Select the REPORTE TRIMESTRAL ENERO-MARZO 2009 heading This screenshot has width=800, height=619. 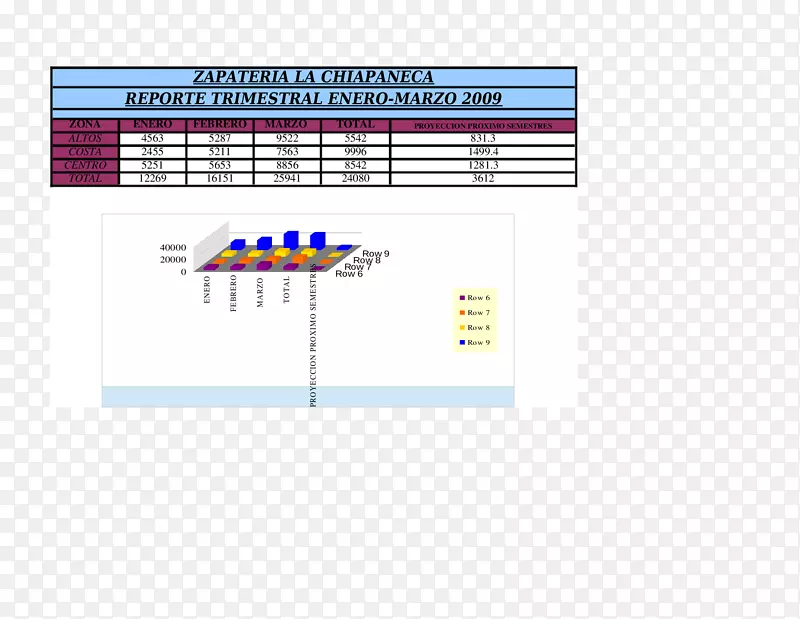click(x=313, y=98)
